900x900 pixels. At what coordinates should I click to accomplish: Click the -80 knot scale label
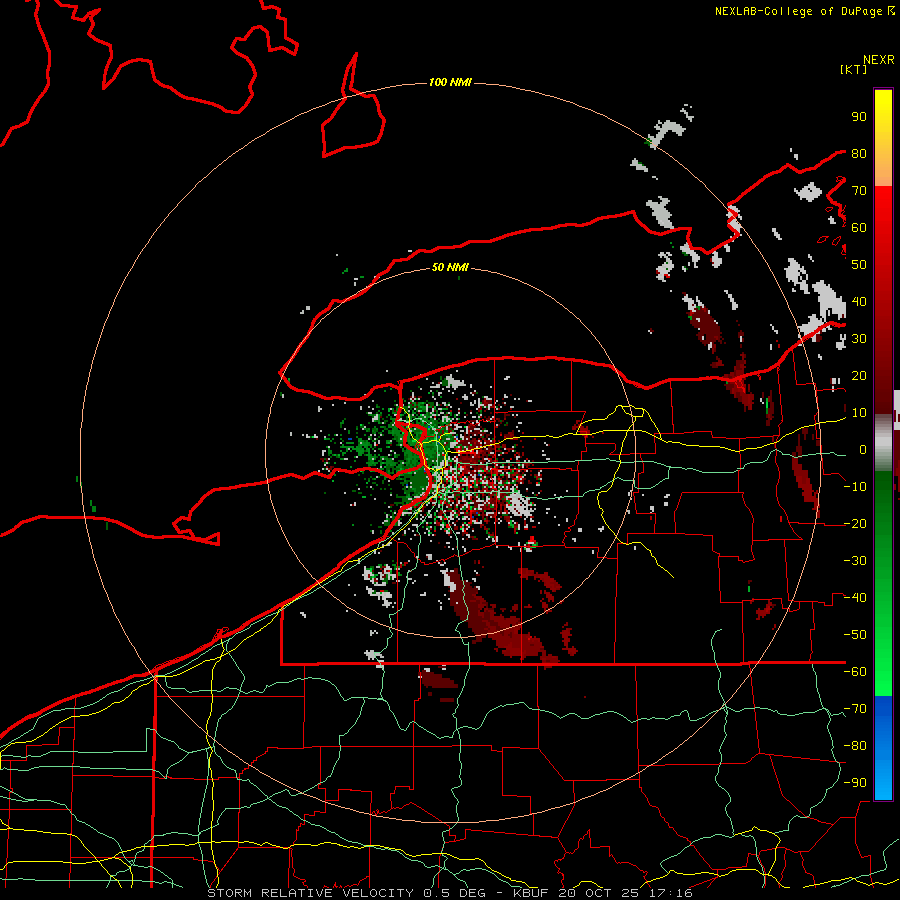click(855, 746)
